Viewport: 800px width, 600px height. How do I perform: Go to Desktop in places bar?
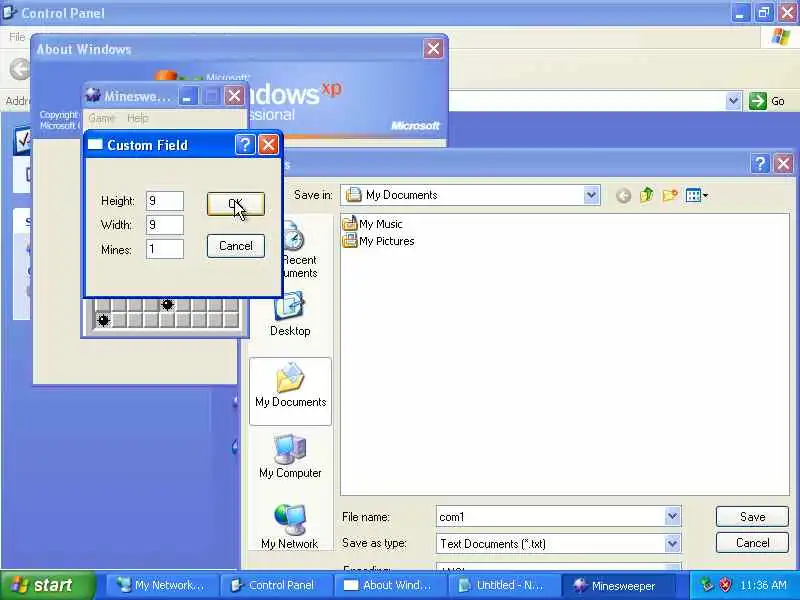(x=290, y=313)
